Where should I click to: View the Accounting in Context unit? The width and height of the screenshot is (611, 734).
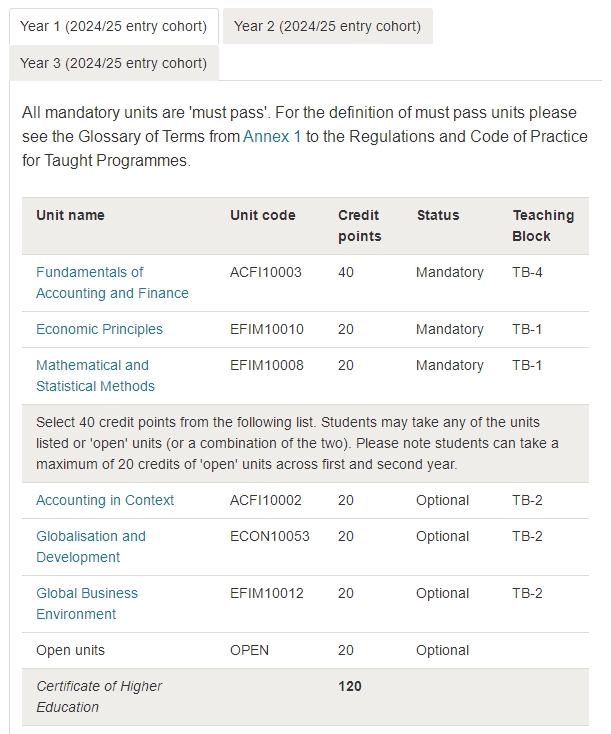click(x=105, y=500)
